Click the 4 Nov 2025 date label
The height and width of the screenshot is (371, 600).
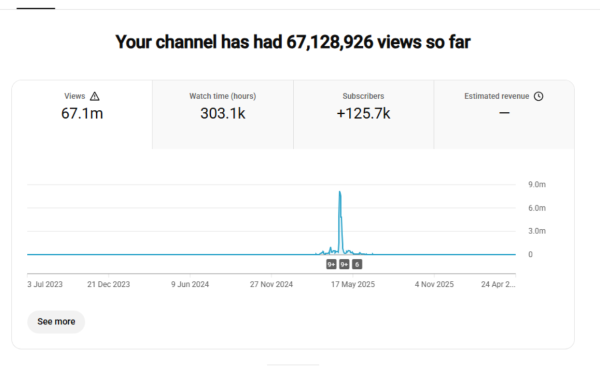434,284
